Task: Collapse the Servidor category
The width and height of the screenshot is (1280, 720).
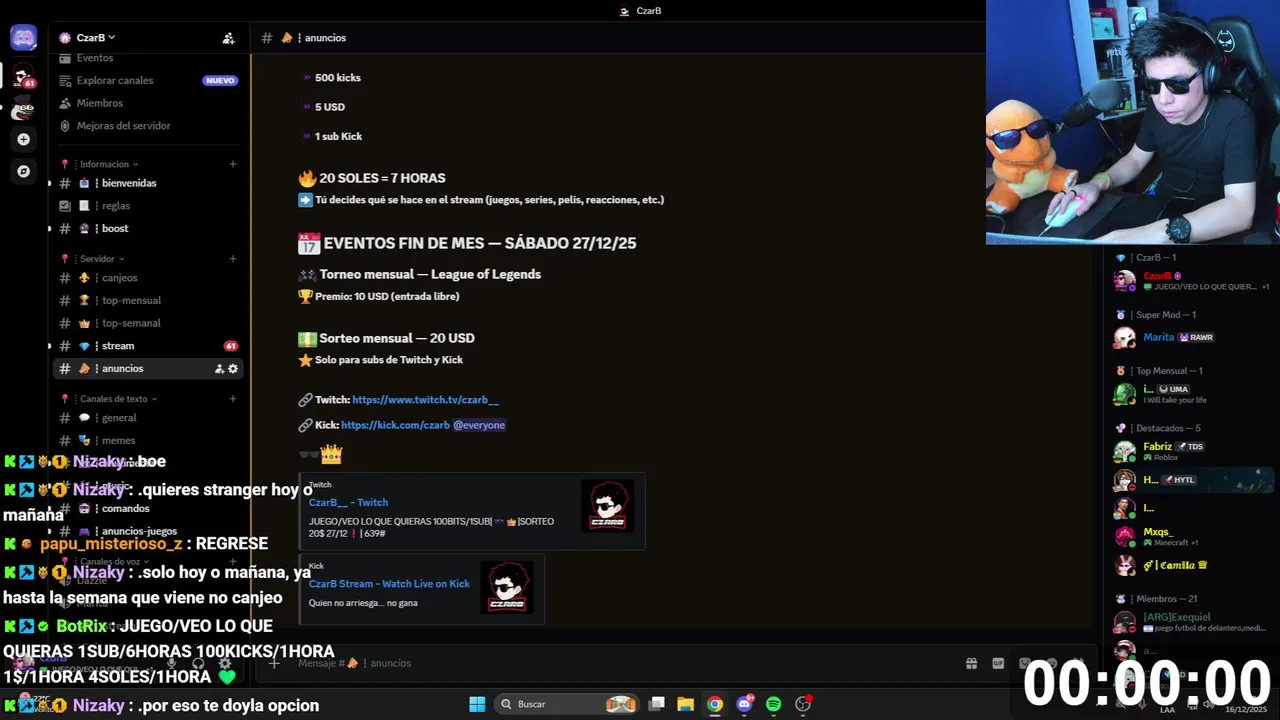Action: 102,259
